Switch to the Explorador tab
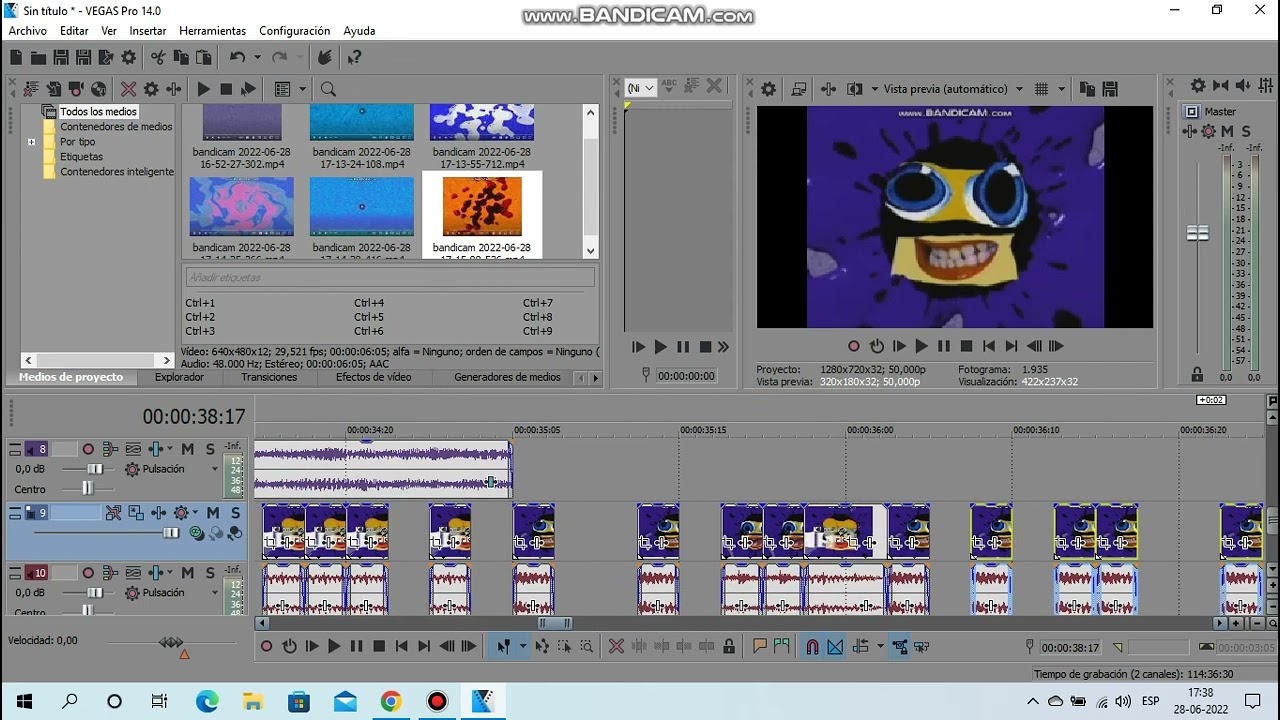1280x720 pixels. point(179,377)
